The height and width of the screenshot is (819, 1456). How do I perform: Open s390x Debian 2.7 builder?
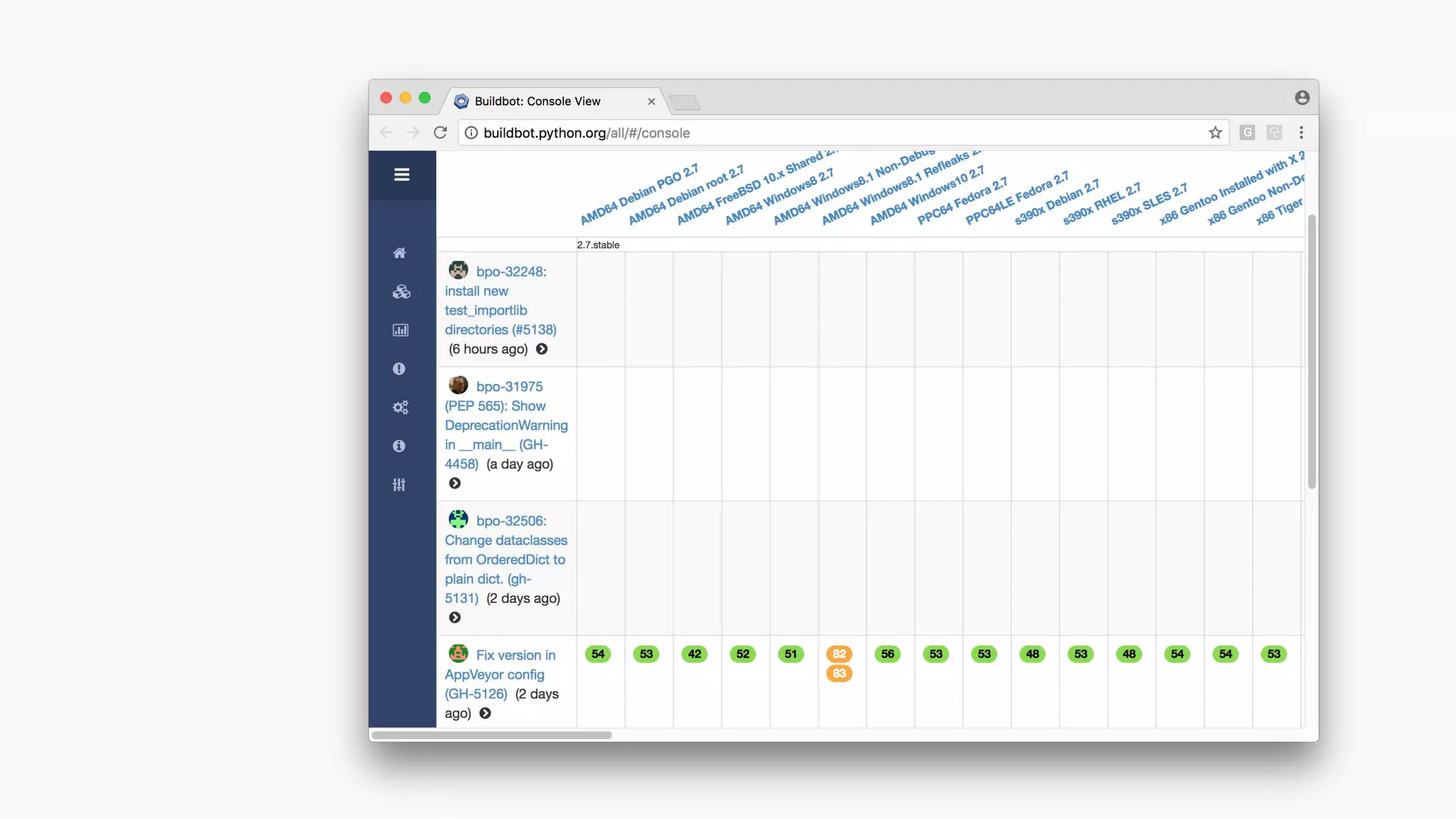pyautogui.click(x=1057, y=203)
